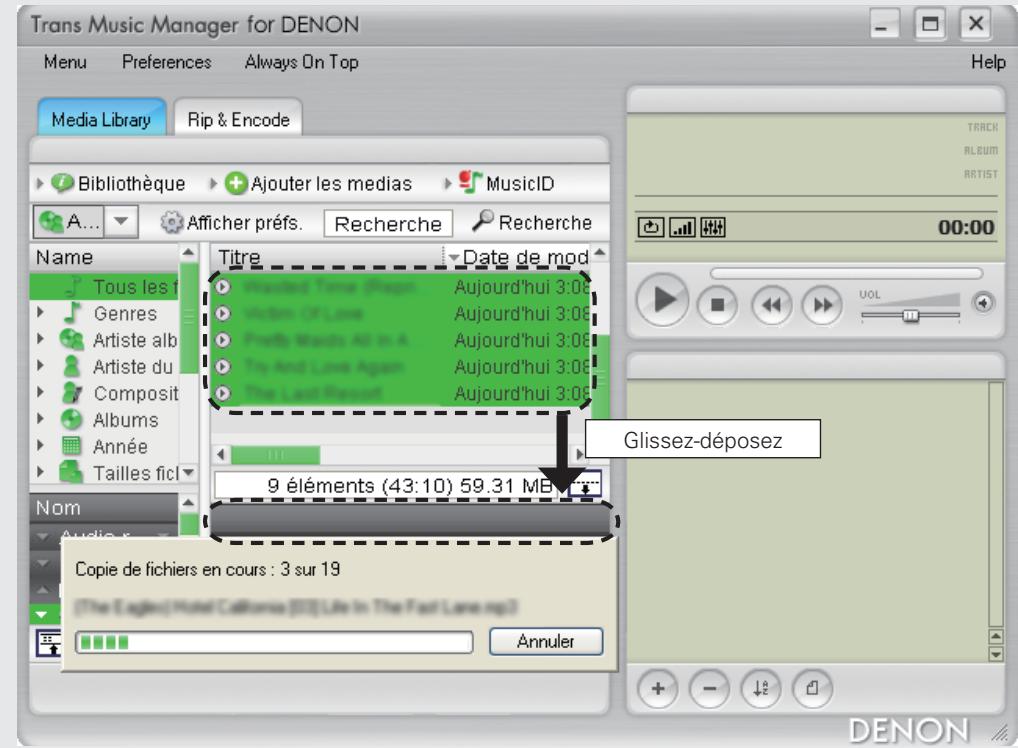Click play icon of first track row
Image resolution: width=1018 pixels, height=748 pixels.
(223, 286)
